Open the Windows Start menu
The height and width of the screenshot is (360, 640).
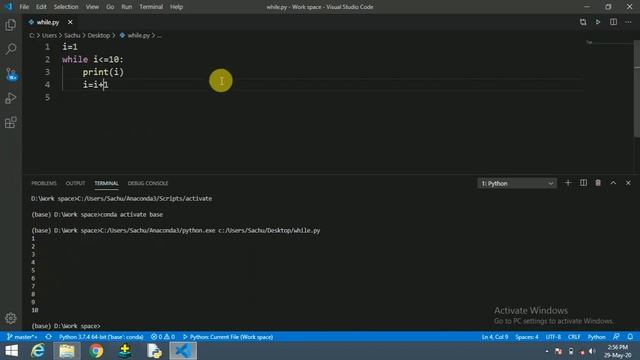(11, 351)
